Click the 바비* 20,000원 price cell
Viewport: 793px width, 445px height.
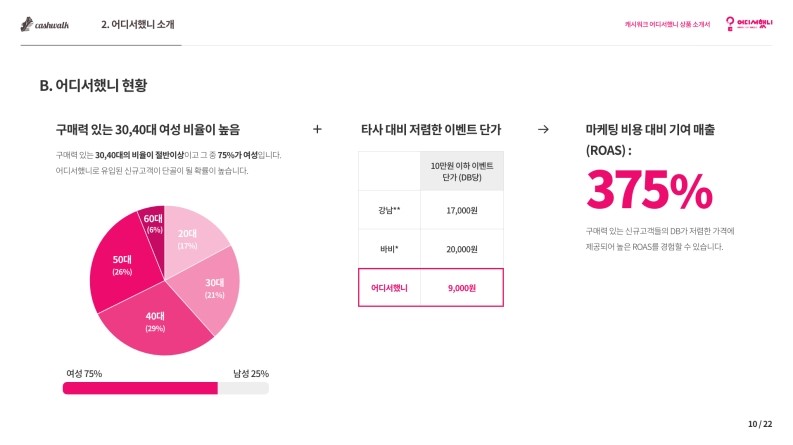(462, 249)
